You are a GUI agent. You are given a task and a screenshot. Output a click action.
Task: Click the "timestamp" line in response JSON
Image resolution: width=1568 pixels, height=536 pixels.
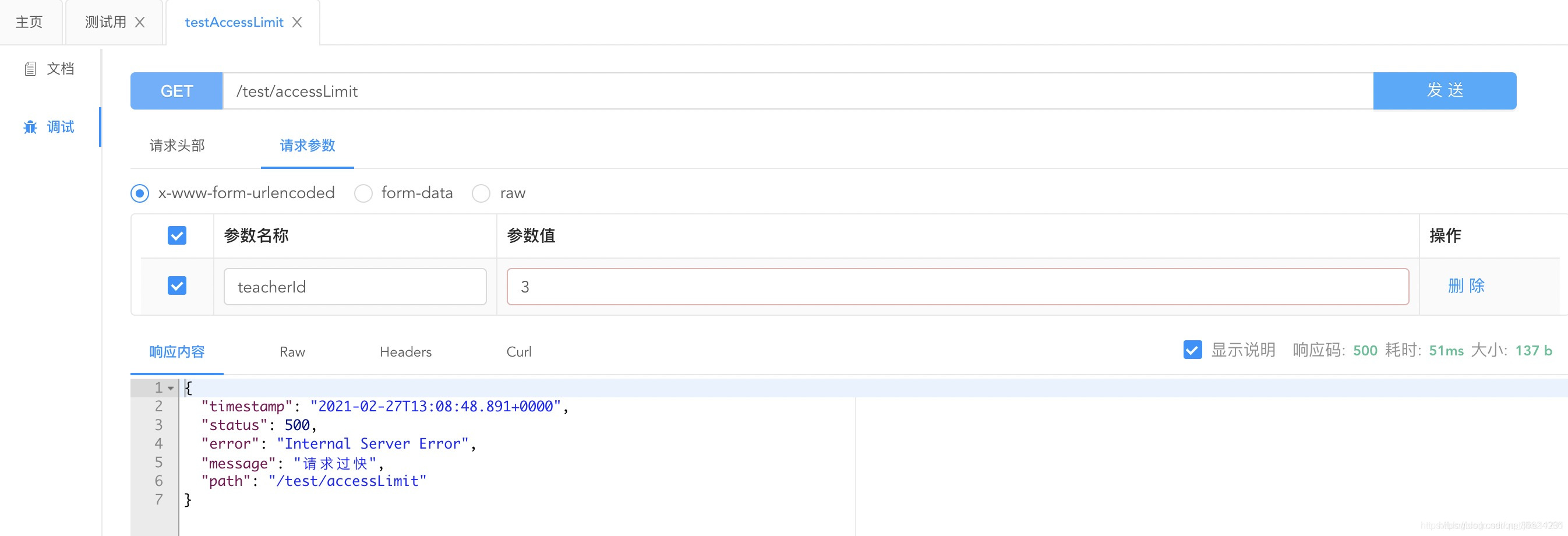384,407
